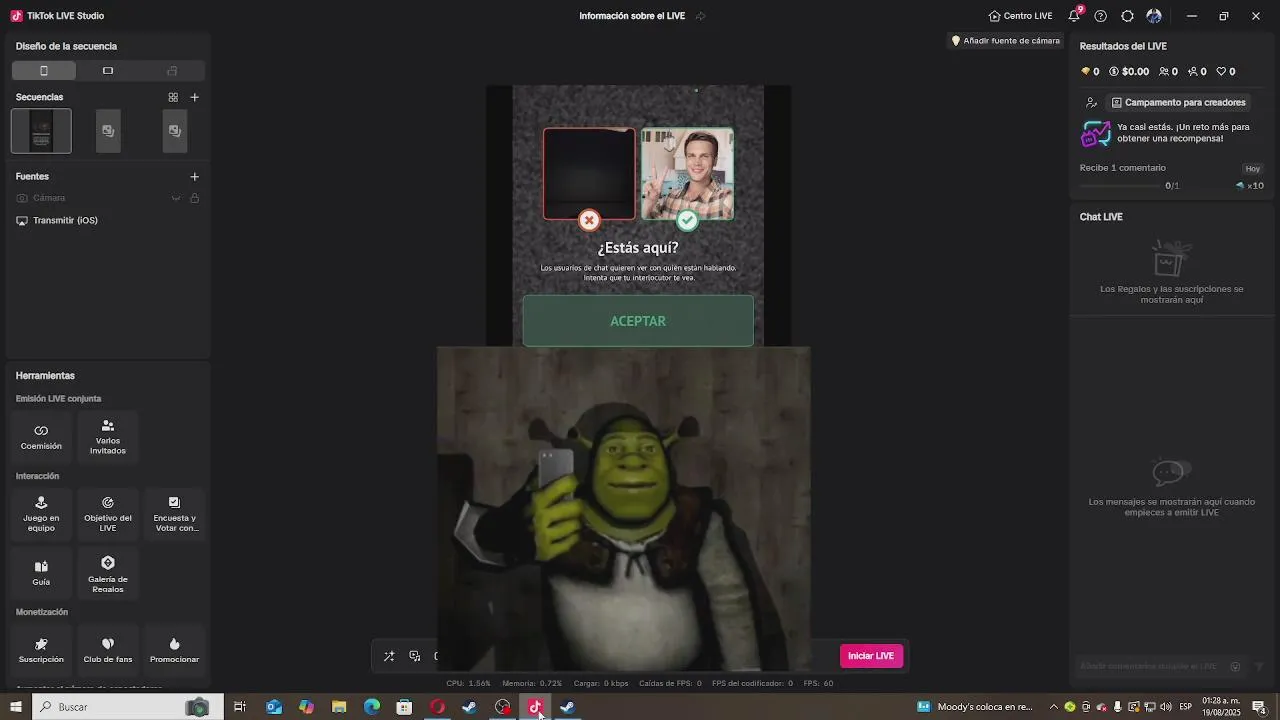
Task: Click the diamonds count in LIVE results
Action: [x=1090, y=72]
